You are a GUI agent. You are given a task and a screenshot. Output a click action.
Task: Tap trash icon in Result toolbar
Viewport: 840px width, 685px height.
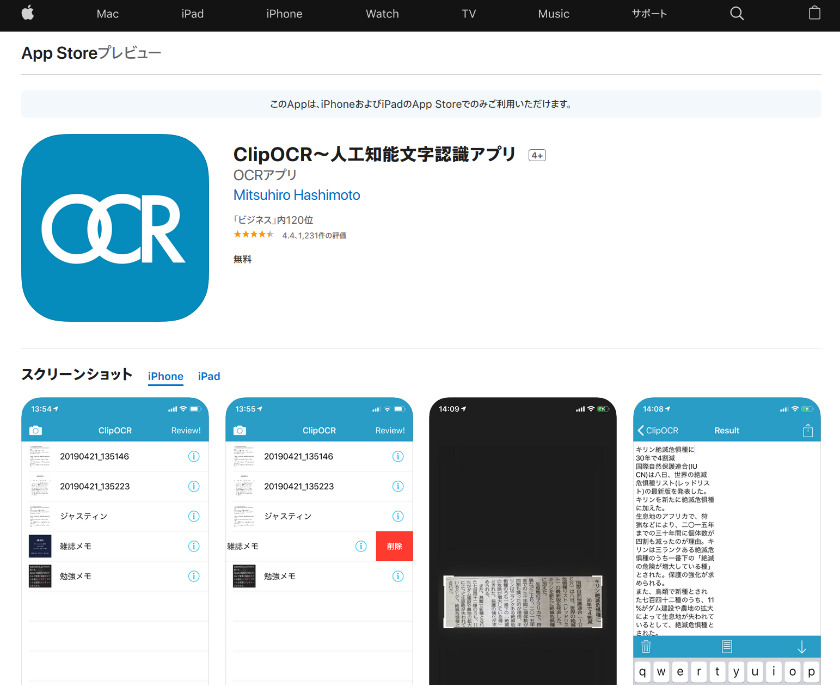[646, 646]
